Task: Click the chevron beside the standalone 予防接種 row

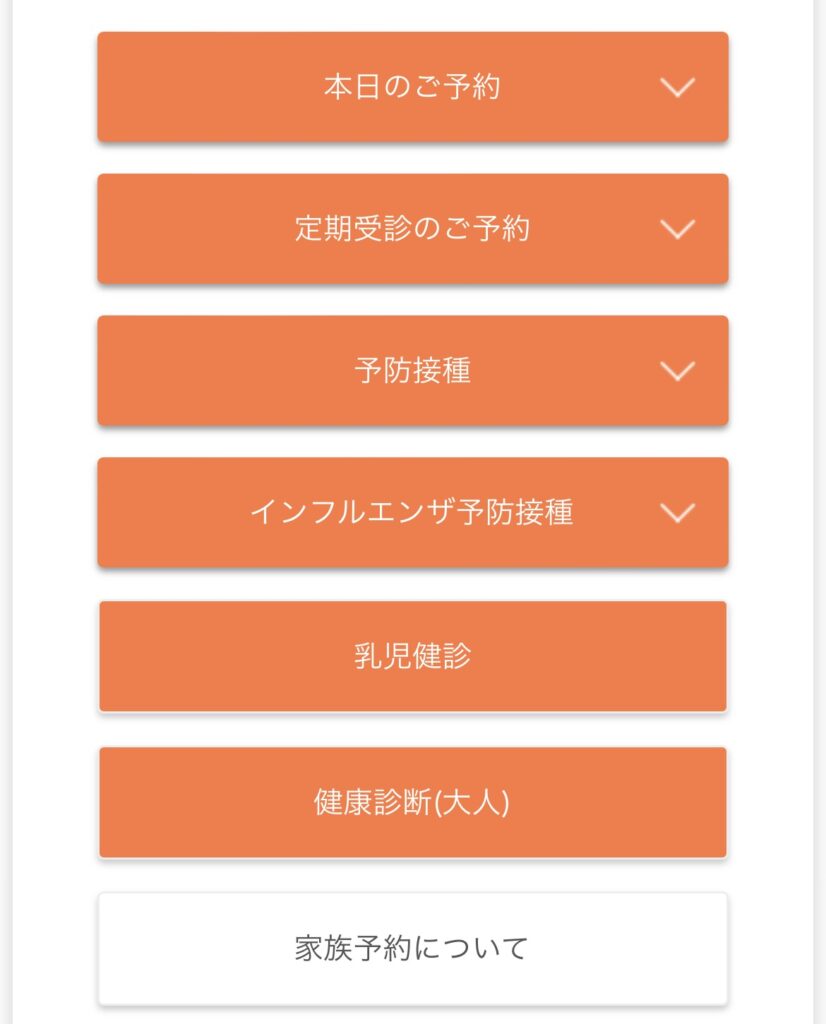Action: coord(677,372)
